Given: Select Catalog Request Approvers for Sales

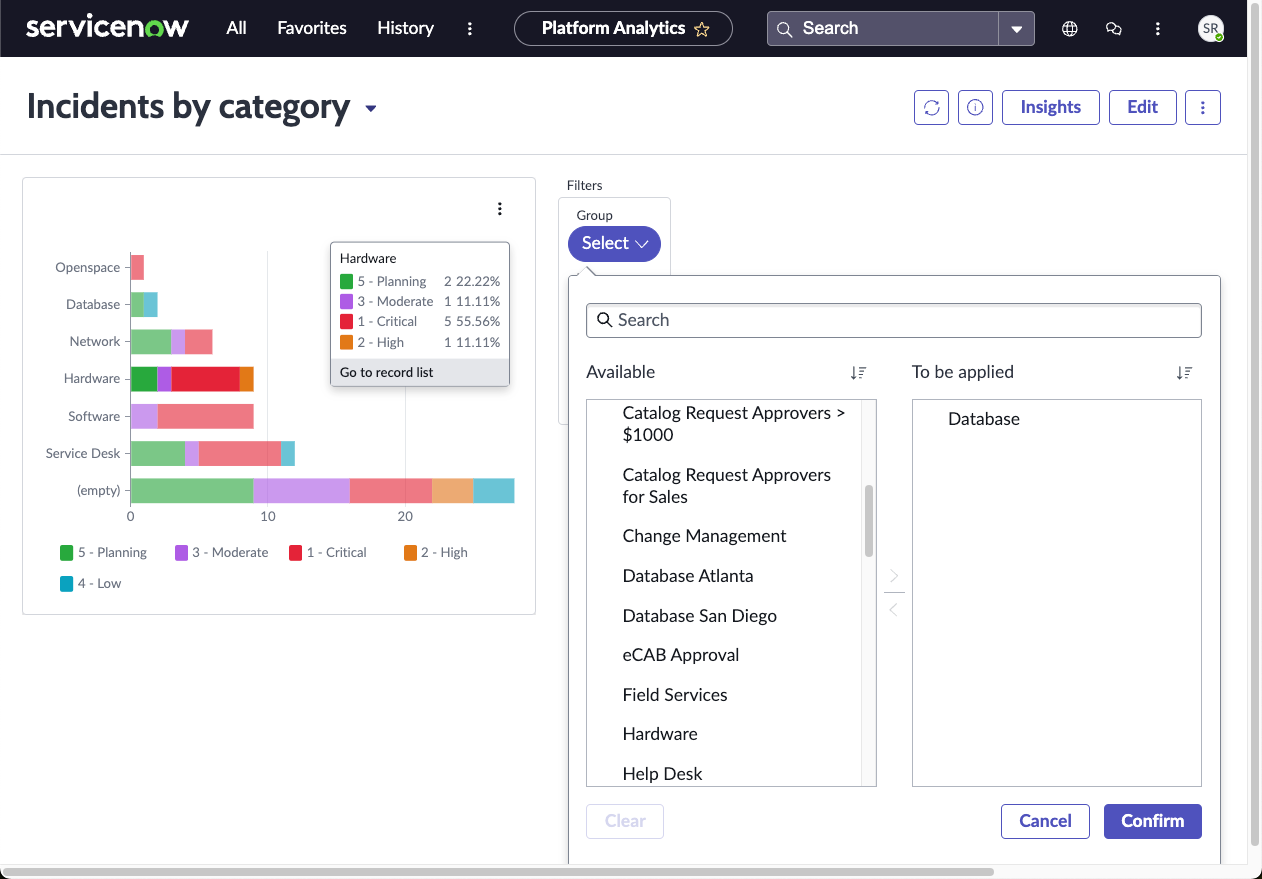Looking at the screenshot, I should coord(726,485).
